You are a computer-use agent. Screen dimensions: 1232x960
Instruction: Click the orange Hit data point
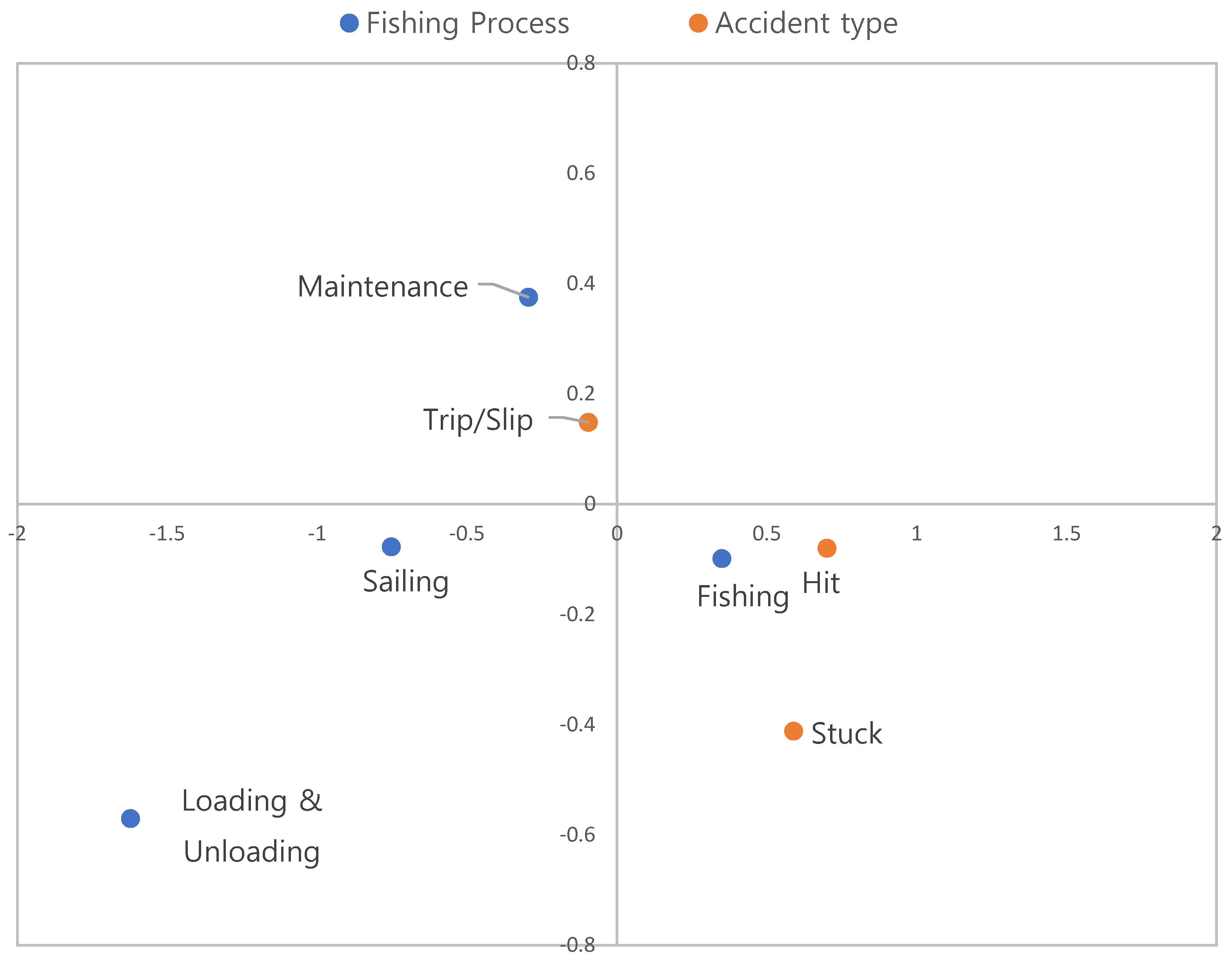pyautogui.click(x=827, y=548)
